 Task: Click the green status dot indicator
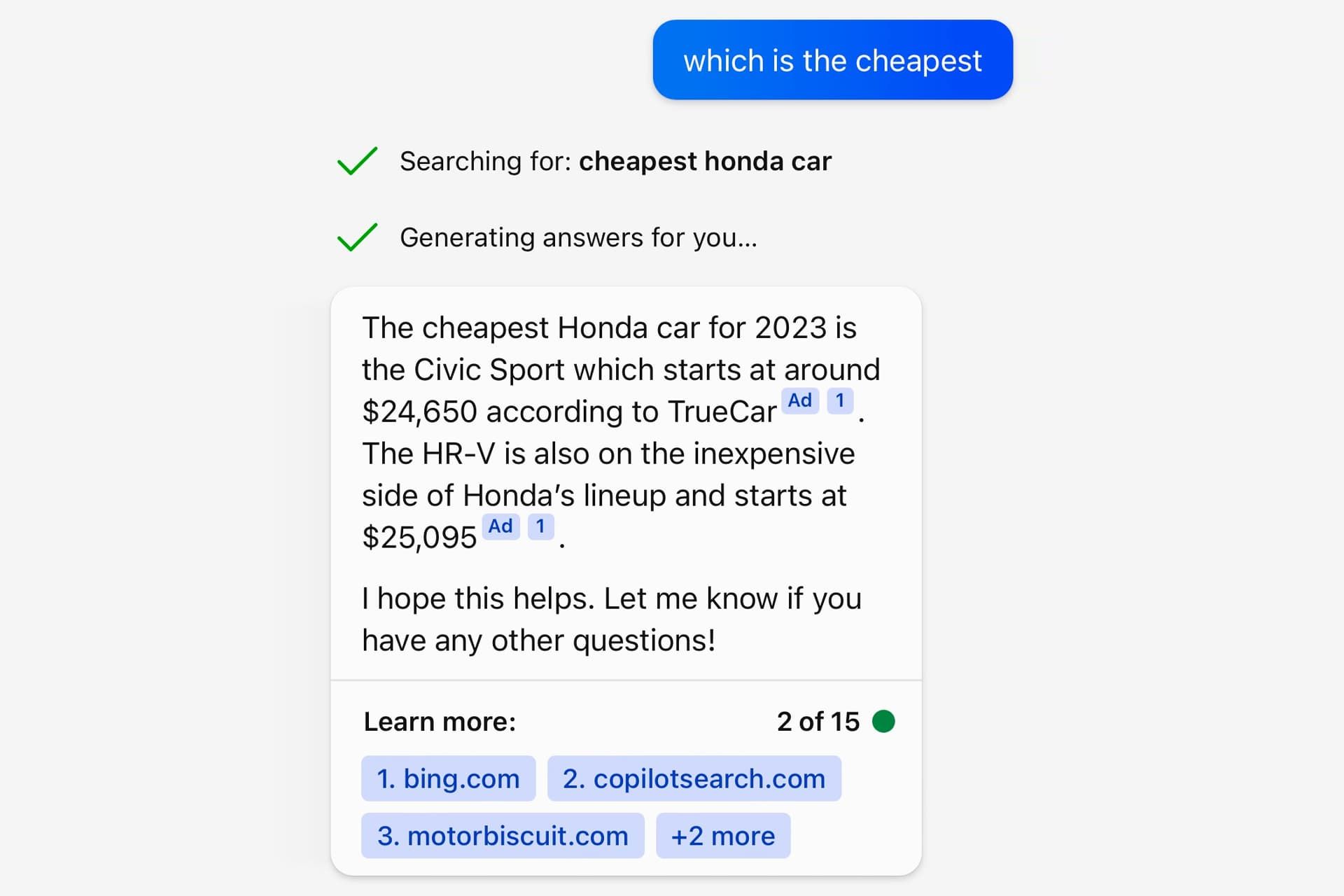[883, 721]
